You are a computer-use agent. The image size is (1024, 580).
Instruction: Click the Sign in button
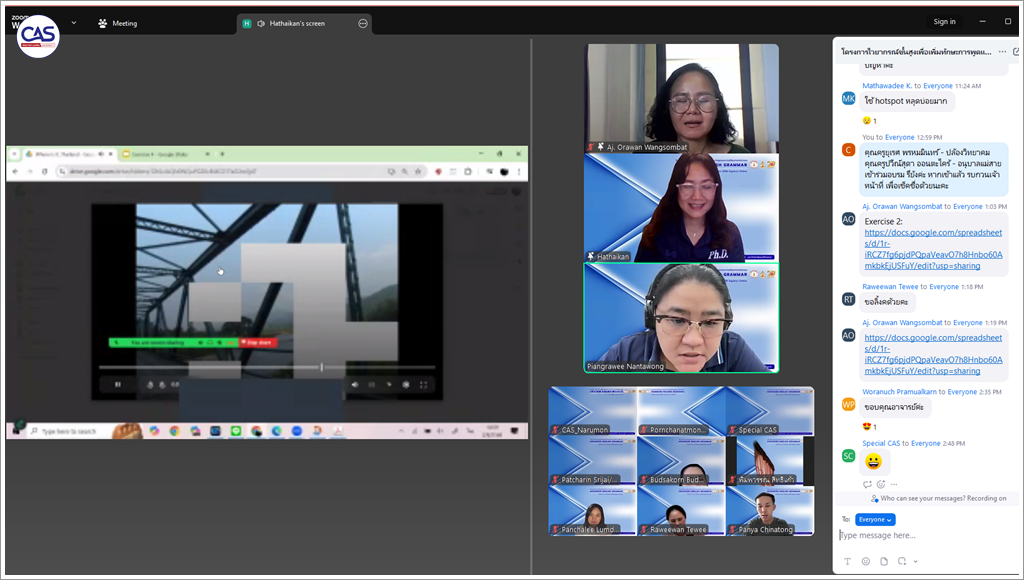[x=944, y=22]
